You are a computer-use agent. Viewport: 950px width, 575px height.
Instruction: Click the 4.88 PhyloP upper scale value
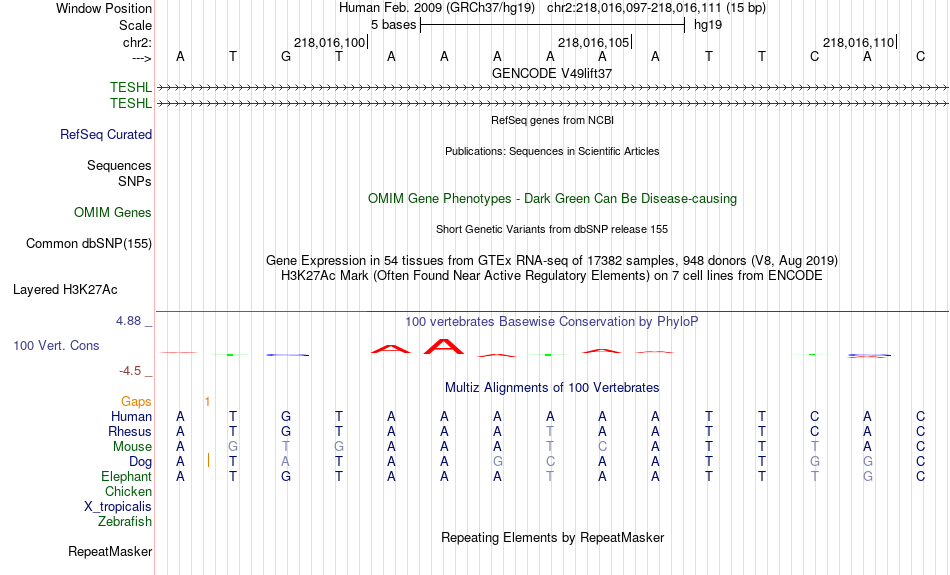pyautogui.click(x=129, y=321)
